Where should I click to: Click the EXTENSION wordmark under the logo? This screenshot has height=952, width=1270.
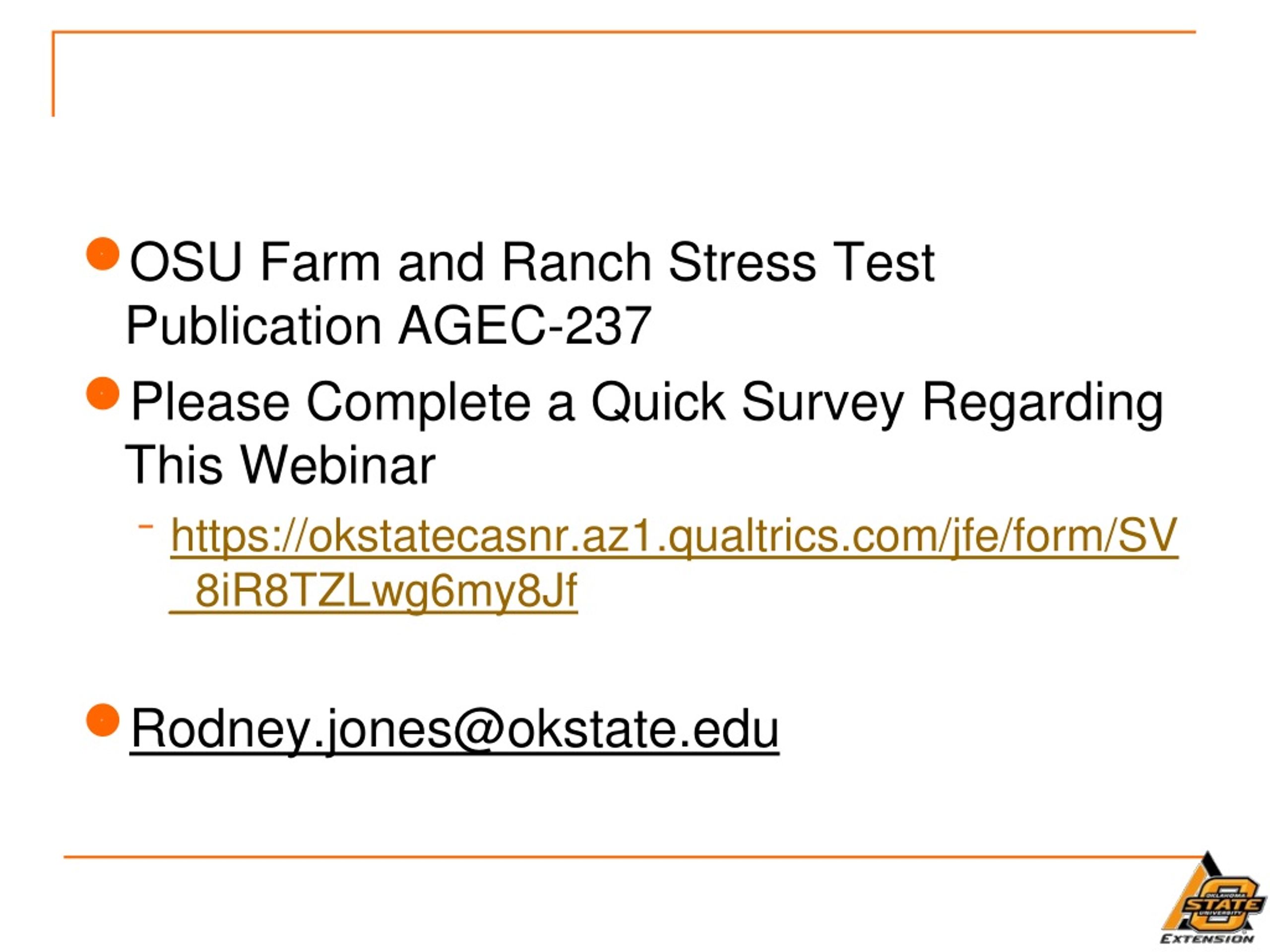pos(1207,939)
